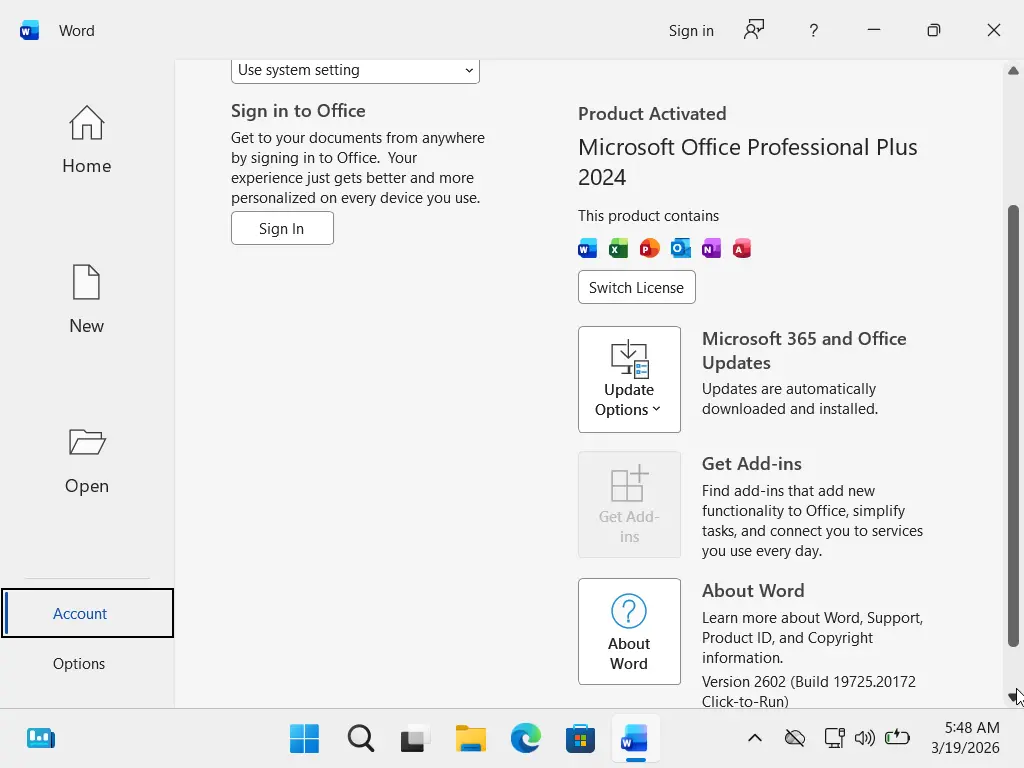Image resolution: width=1024 pixels, height=768 pixels.
Task: Click the Excel product icon
Action: [618, 248]
